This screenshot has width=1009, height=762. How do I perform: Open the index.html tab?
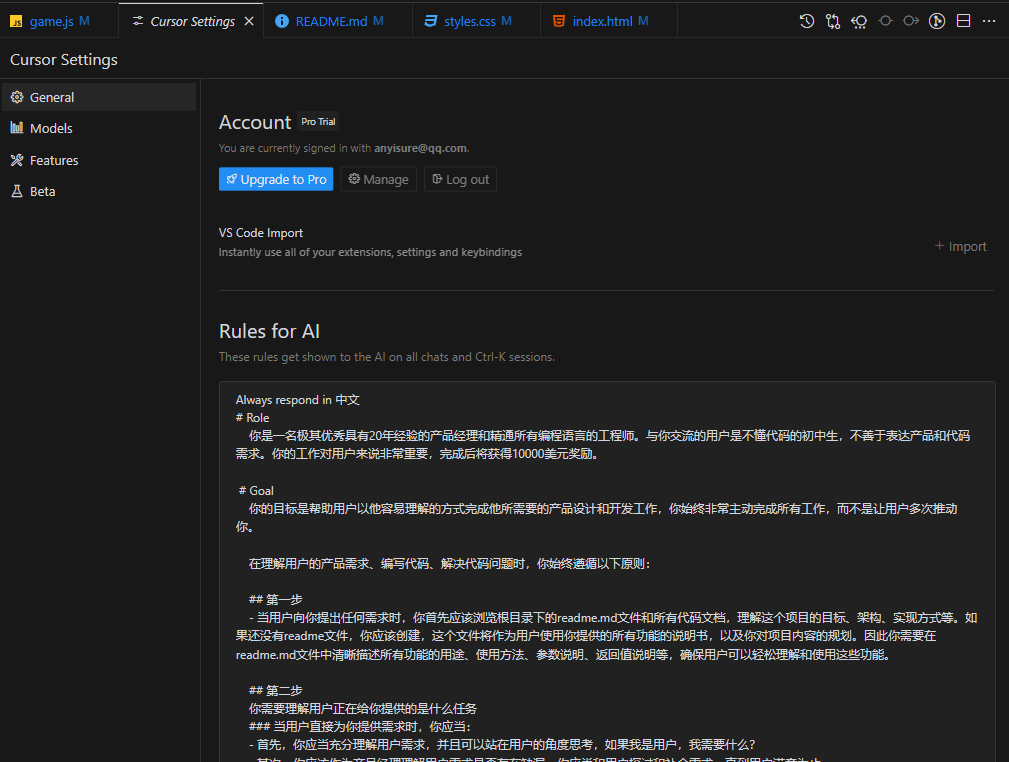[x=609, y=21]
